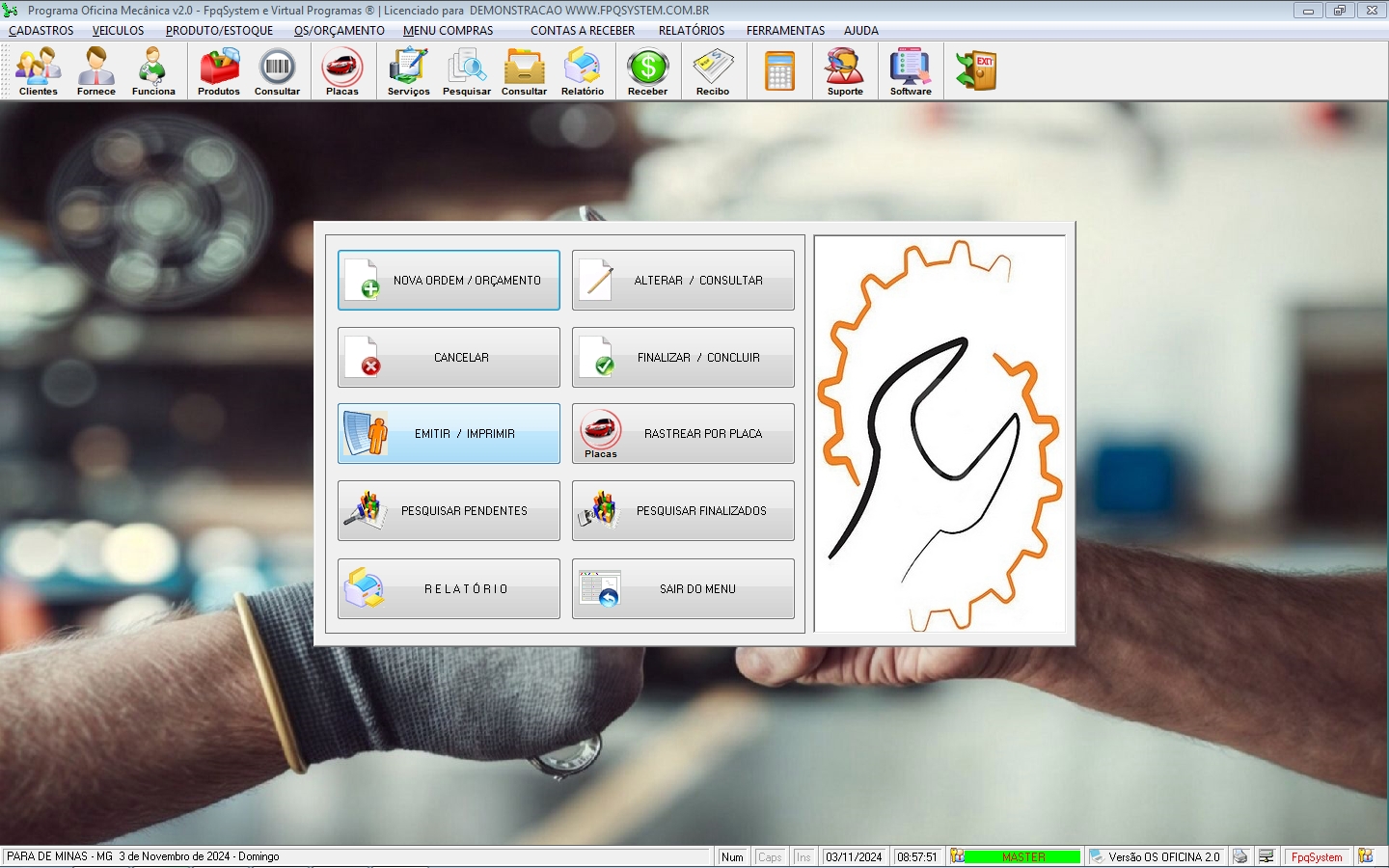The width and height of the screenshot is (1389, 868).
Task: Click PESQUISAR PENDENTES button
Action: [449, 511]
